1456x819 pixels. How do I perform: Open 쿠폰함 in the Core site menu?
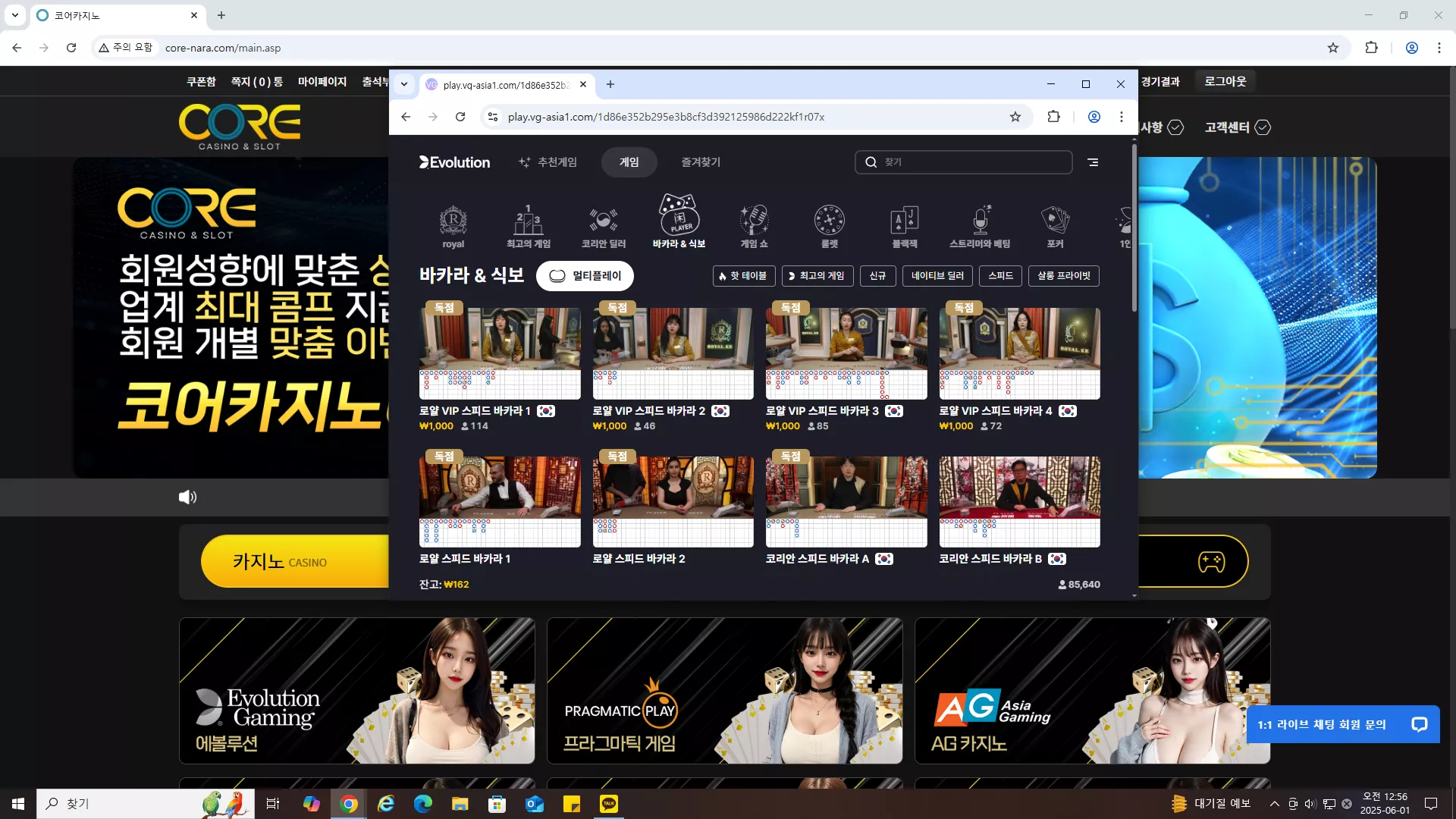[x=201, y=81]
